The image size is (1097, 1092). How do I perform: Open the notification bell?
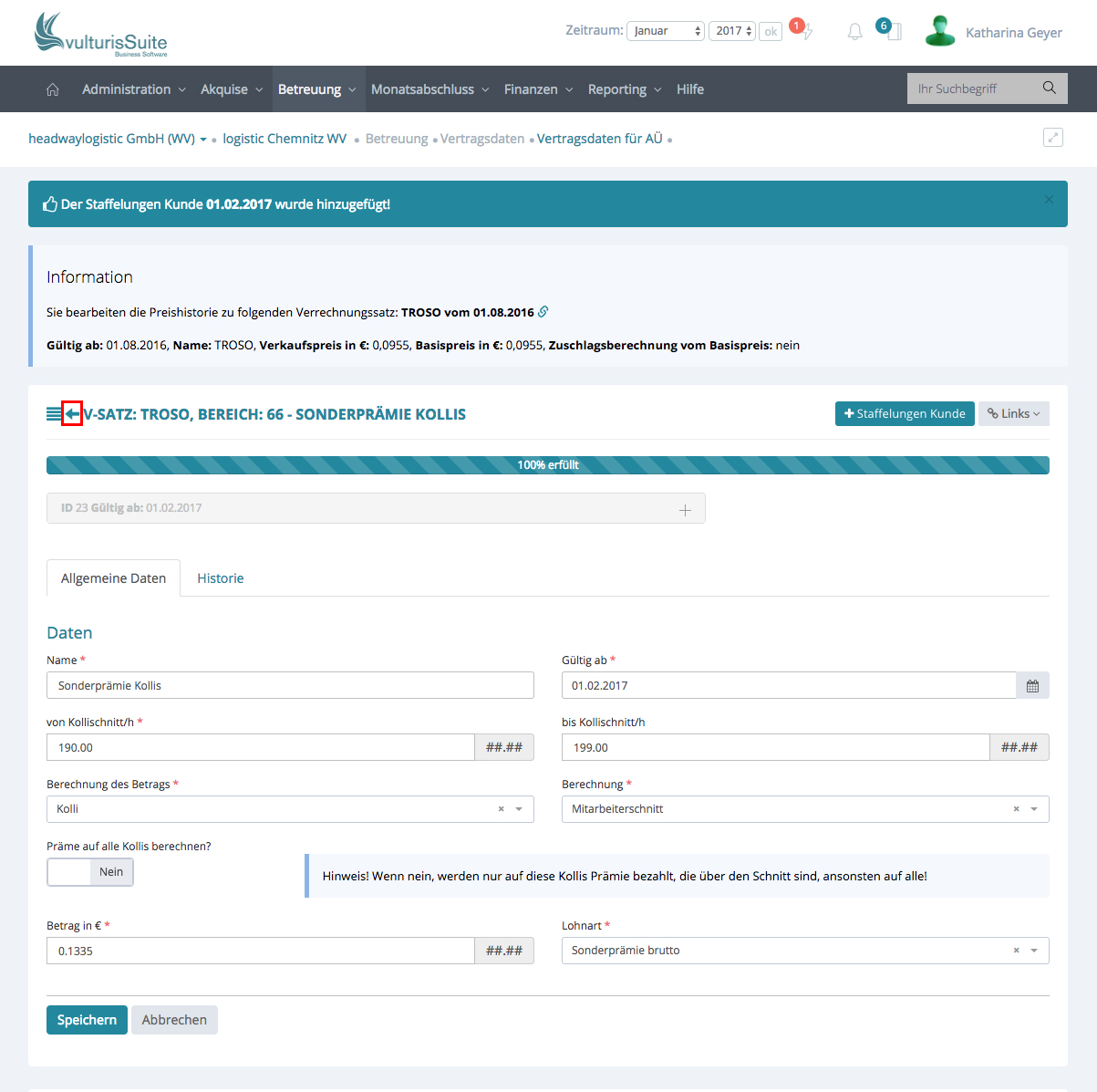[854, 32]
